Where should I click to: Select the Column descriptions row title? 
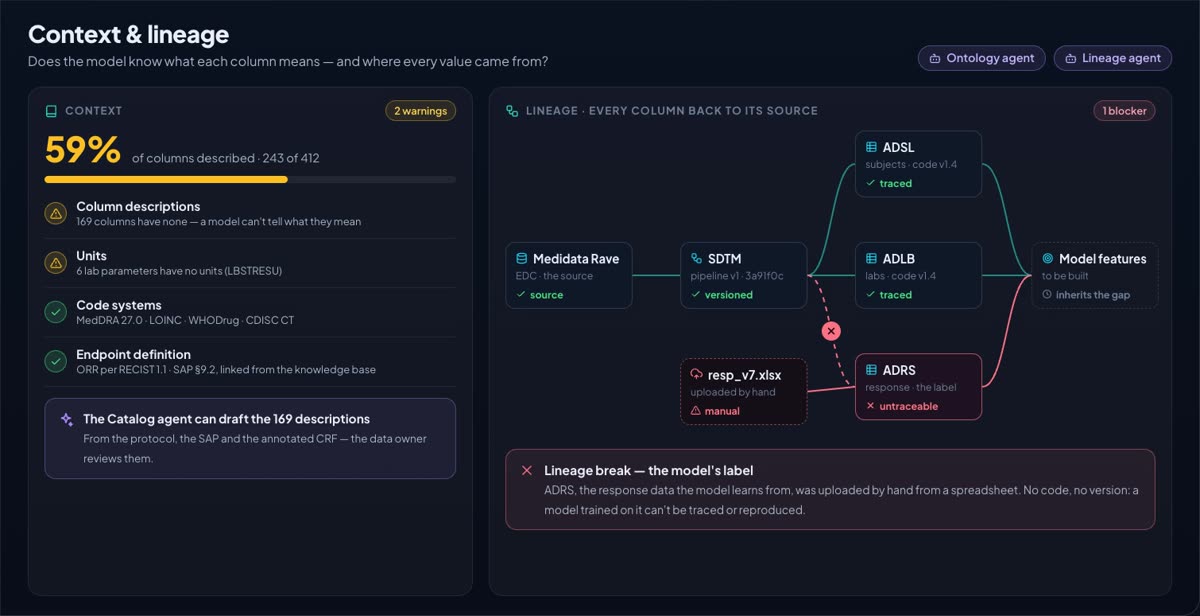pyautogui.click(x=138, y=206)
